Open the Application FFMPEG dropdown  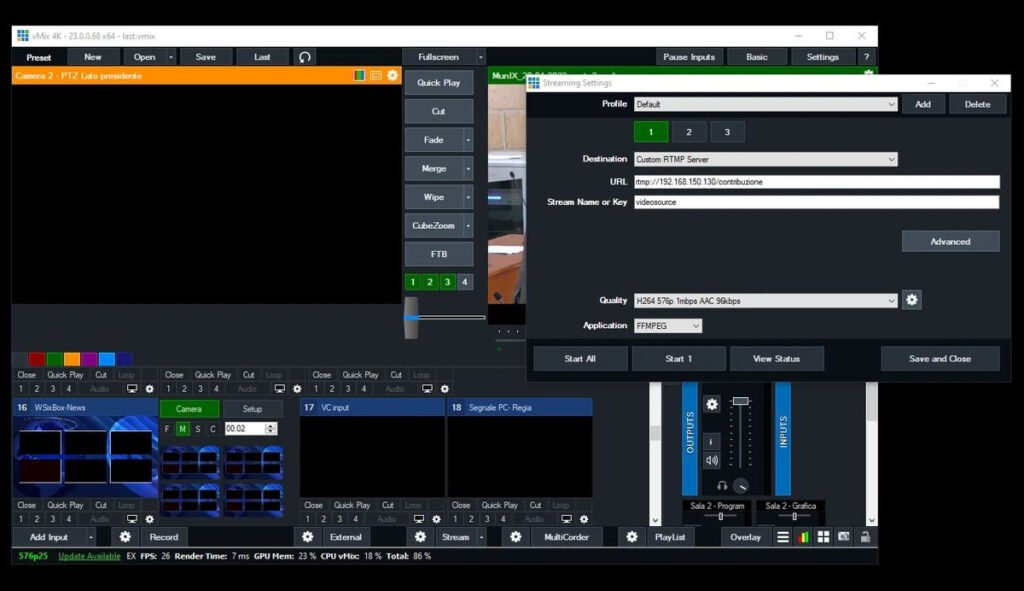point(696,326)
